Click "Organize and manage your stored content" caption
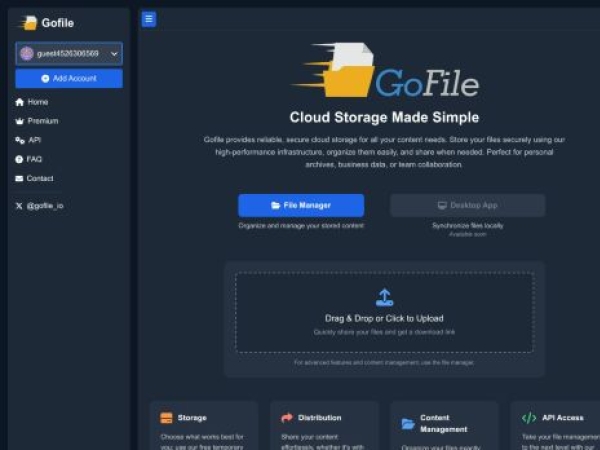Viewport: 600px width, 450px height. pyautogui.click(x=301, y=226)
